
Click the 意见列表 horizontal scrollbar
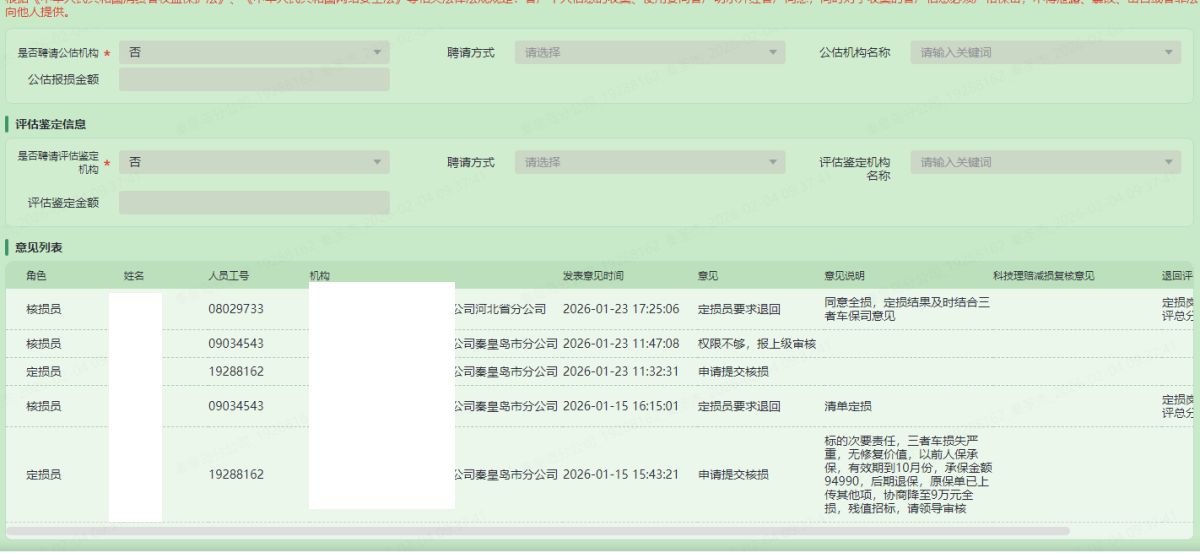(x=538, y=531)
